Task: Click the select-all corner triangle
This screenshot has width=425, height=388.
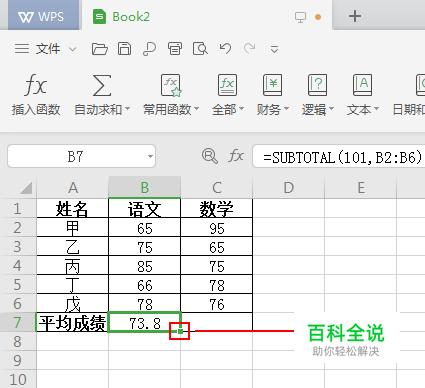Action: point(26,188)
